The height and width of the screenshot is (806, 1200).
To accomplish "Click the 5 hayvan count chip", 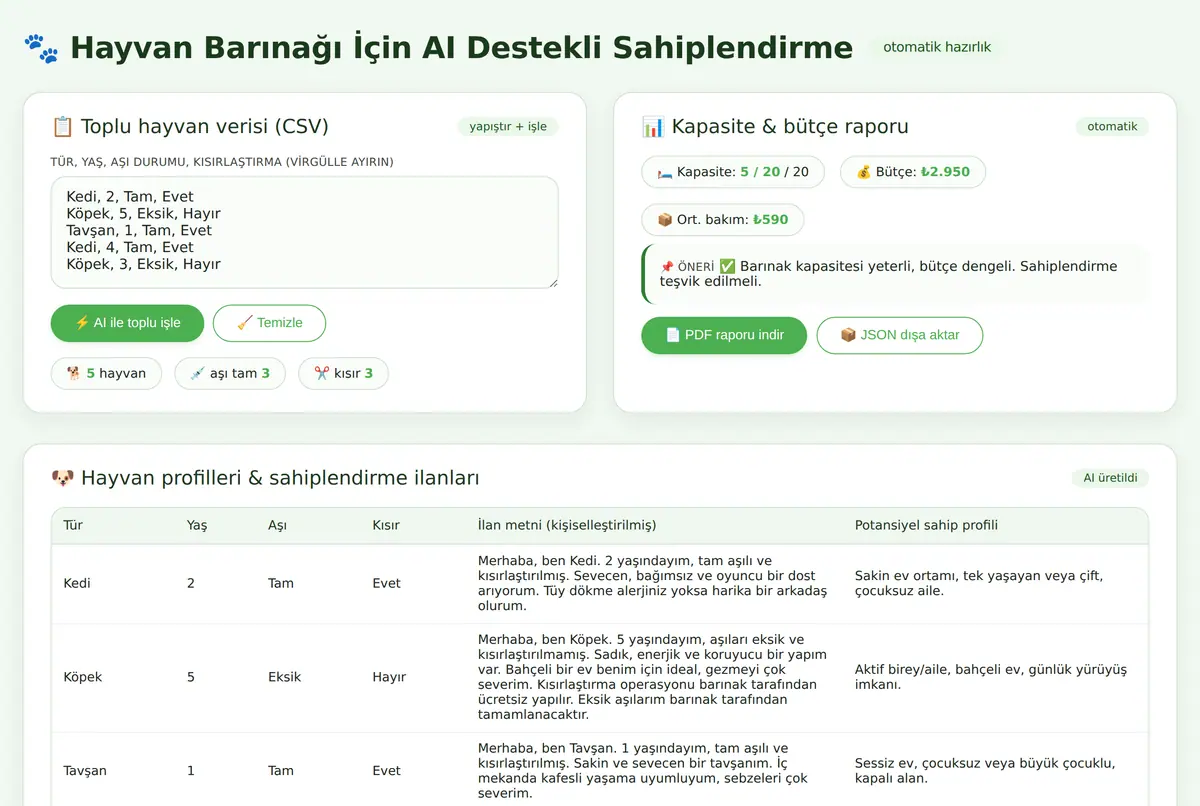I will tap(106, 373).
